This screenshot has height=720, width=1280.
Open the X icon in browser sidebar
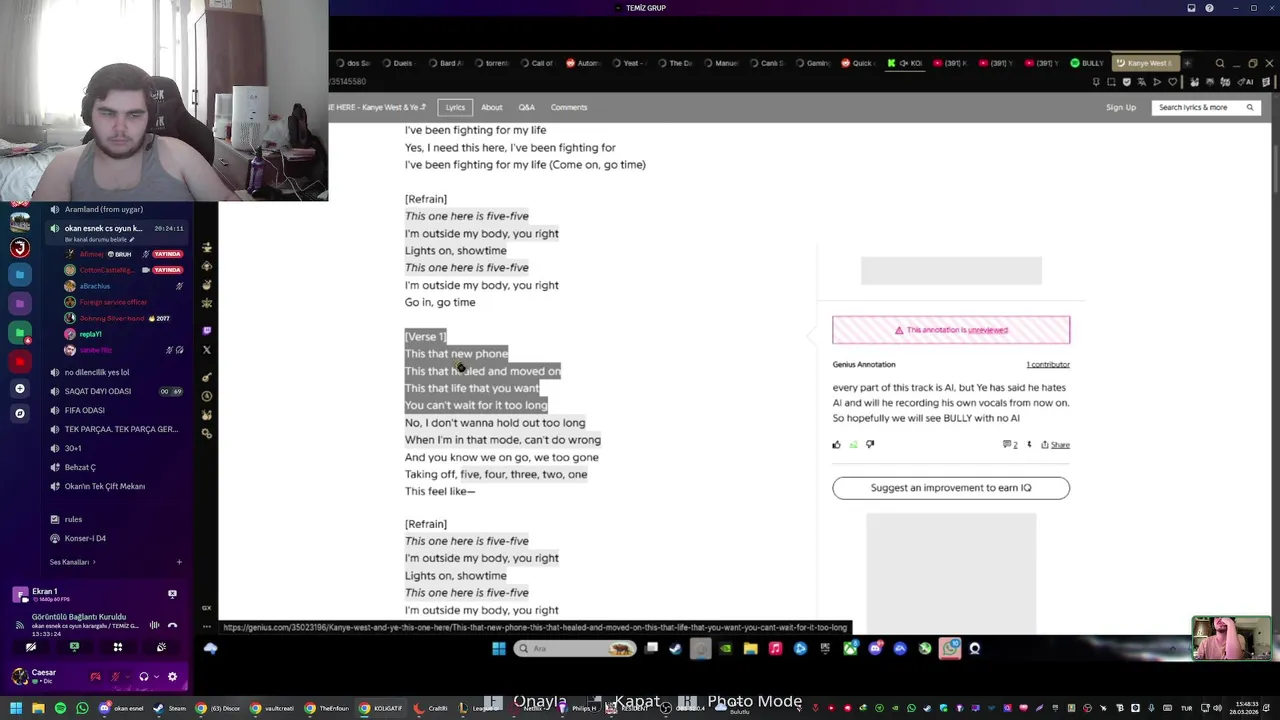pos(207,350)
